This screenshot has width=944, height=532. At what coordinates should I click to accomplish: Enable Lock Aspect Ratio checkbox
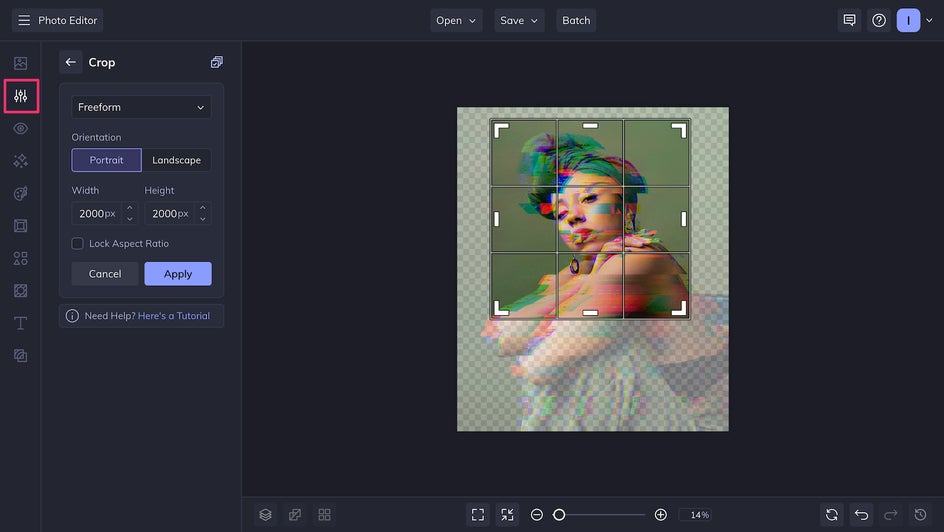[78, 244]
